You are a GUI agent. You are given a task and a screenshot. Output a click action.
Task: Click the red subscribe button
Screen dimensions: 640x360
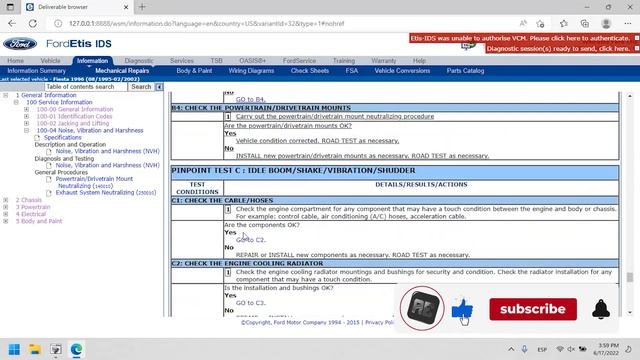[x=533, y=309]
